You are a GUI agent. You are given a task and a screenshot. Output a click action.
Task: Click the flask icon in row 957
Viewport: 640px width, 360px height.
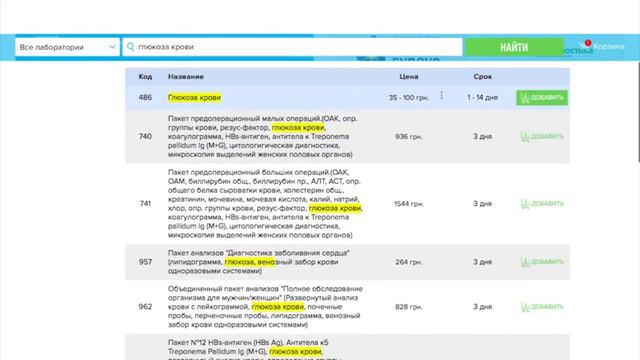tap(525, 262)
